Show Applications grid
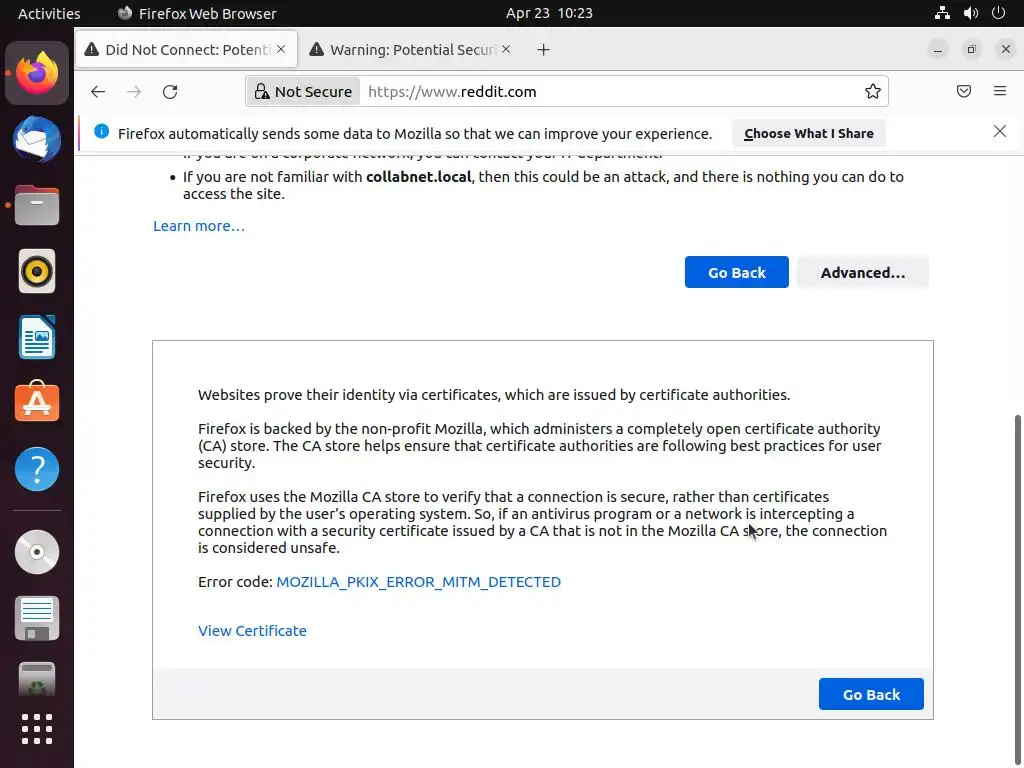Image resolution: width=1024 pixels, height=768 pixels. coord(37,729)
